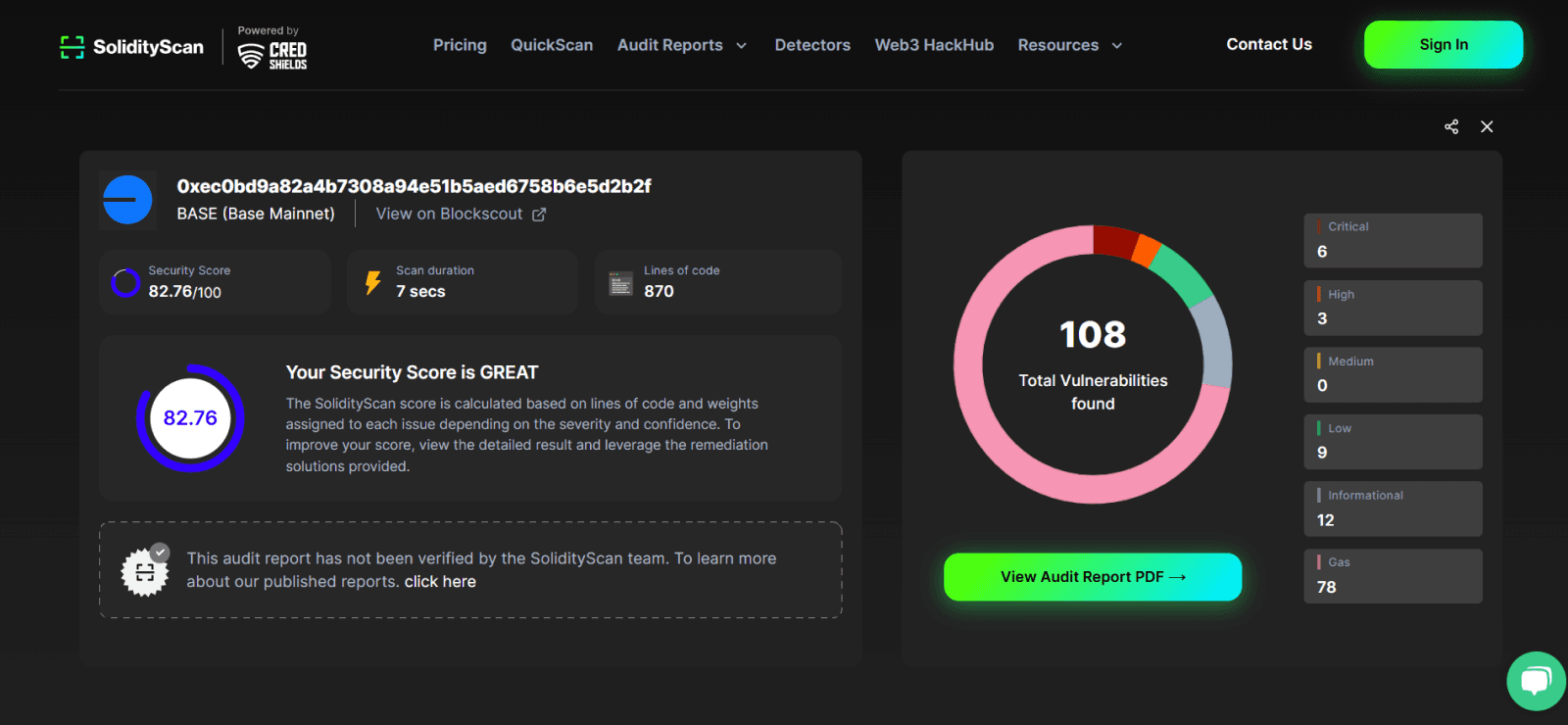Follow the 'click here' published reports link
The width and height of the screenshot is (1568, 725).
click(440, 582)
